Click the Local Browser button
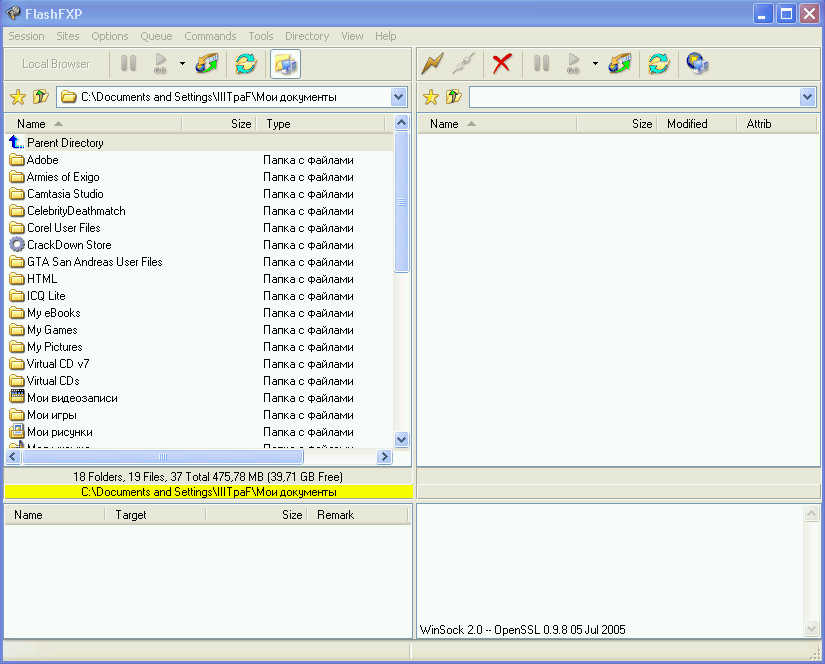 click(x=56, y=64)
